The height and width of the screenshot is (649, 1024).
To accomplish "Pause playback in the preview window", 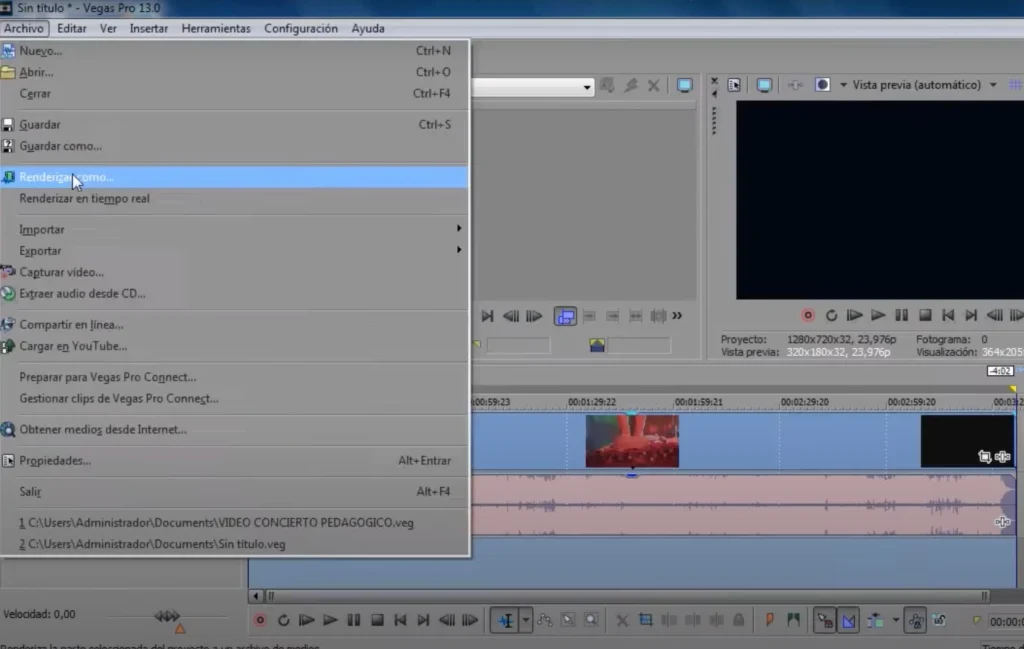I will [901, 315].
